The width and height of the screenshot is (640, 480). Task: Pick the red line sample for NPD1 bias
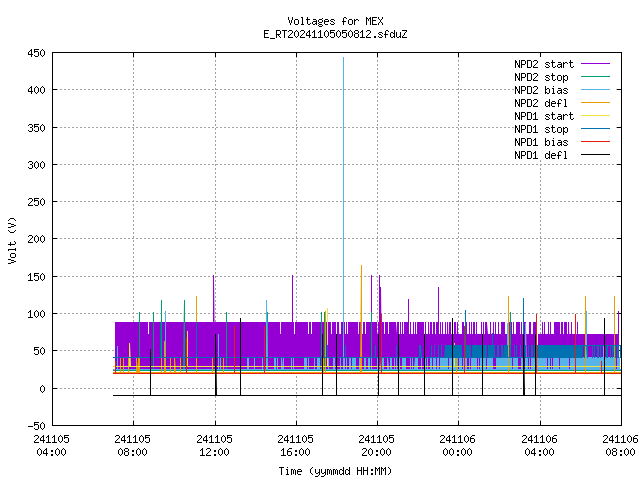coord(595,142)
